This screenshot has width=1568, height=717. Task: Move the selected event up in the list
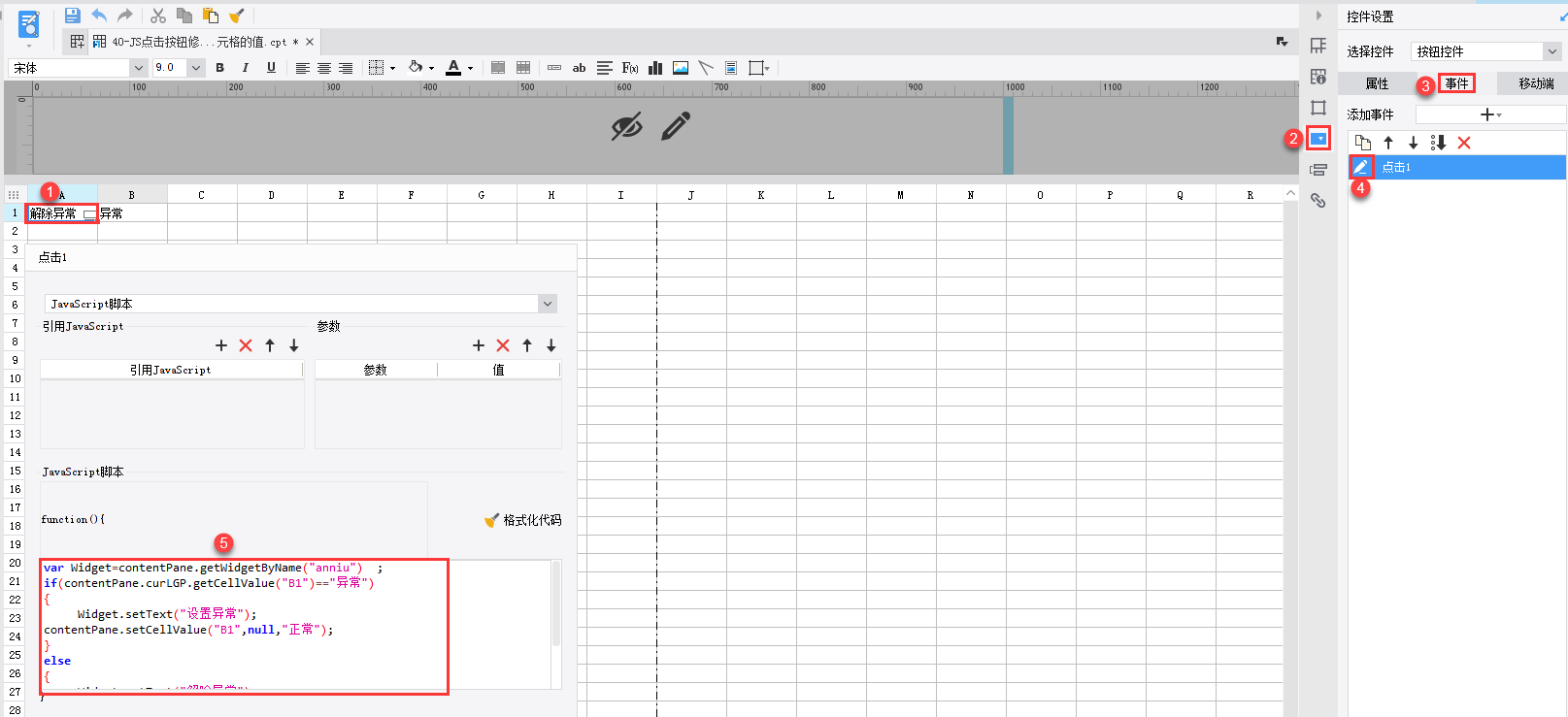[1388, 143]
